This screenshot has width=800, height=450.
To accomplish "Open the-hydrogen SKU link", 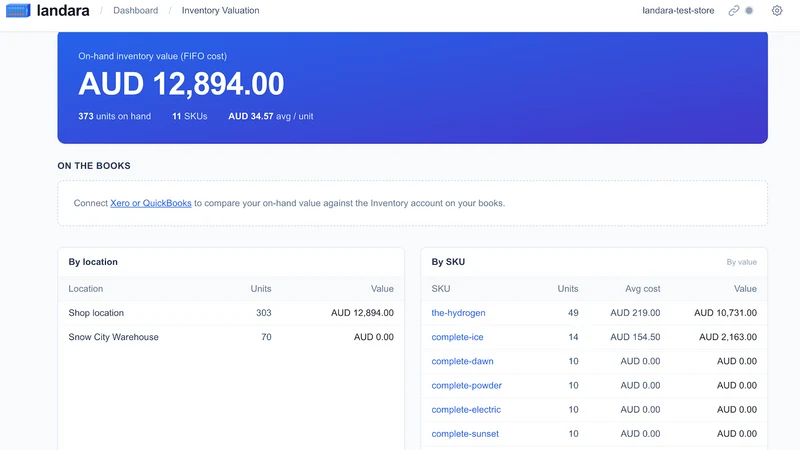I will tap(458, 313).
